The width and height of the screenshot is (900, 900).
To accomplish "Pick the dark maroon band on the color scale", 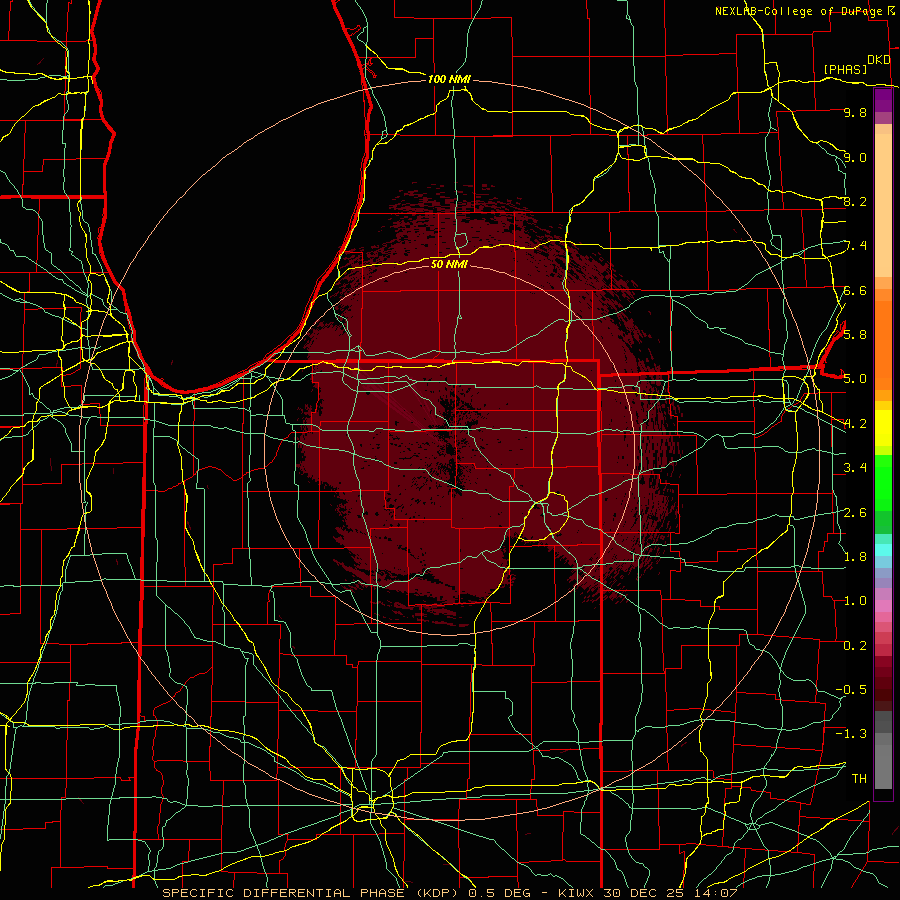I will click(883, 683).
